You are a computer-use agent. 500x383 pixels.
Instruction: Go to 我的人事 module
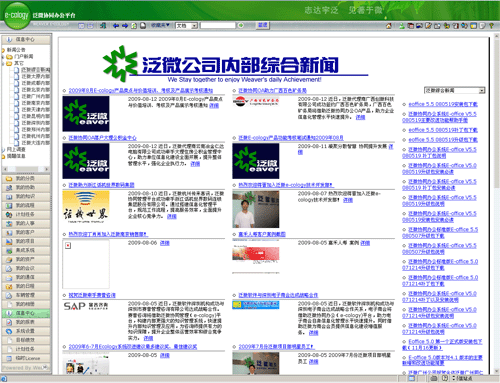click(x=26, y=223)
